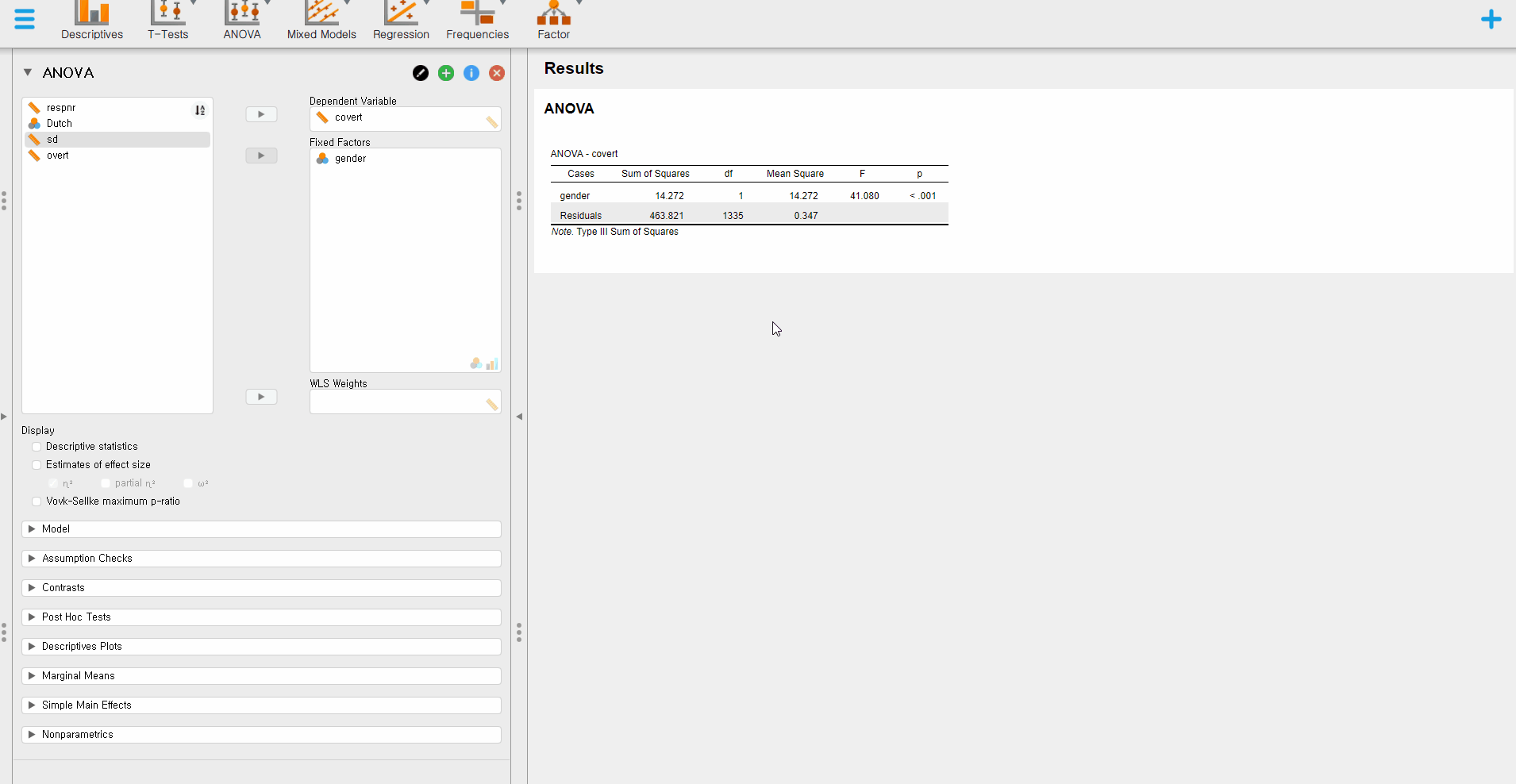This screenshot has width=1516, height=784.
Task: Open the Regression analysis menu
Action: click(x=401, y=21)
